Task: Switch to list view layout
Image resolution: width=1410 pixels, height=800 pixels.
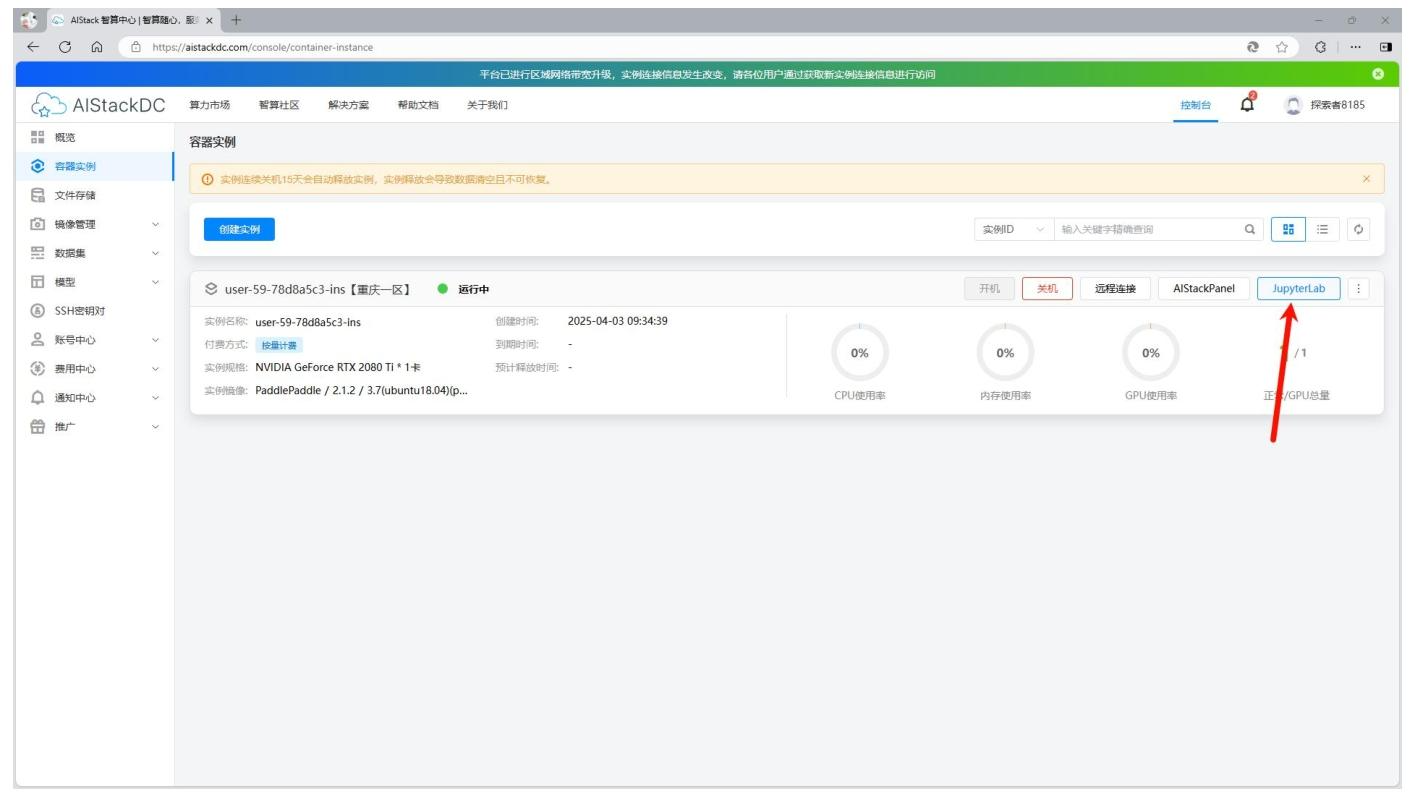Action: click(1320, 229)
